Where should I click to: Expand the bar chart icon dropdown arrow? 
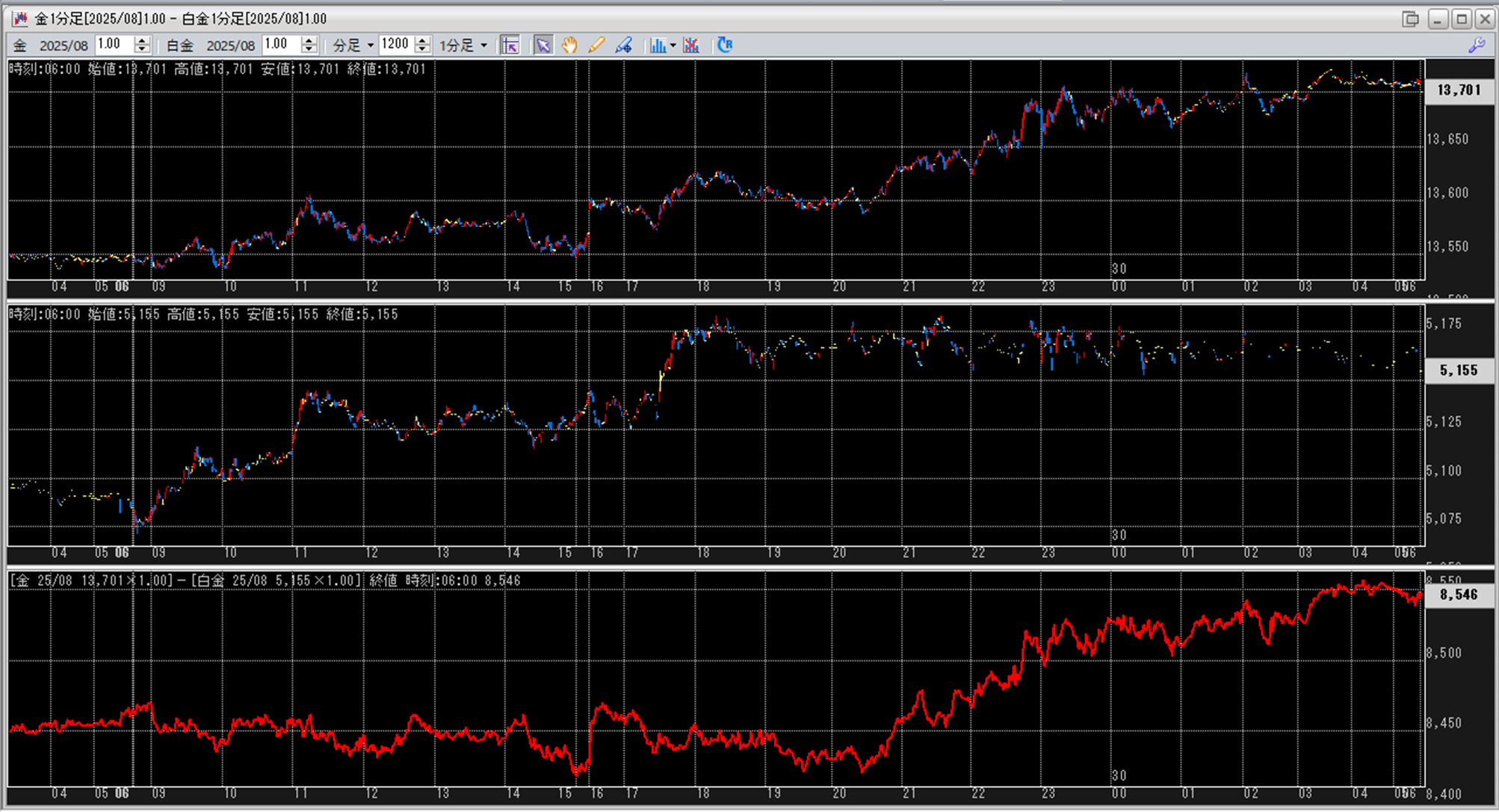[x=673, y=46]
